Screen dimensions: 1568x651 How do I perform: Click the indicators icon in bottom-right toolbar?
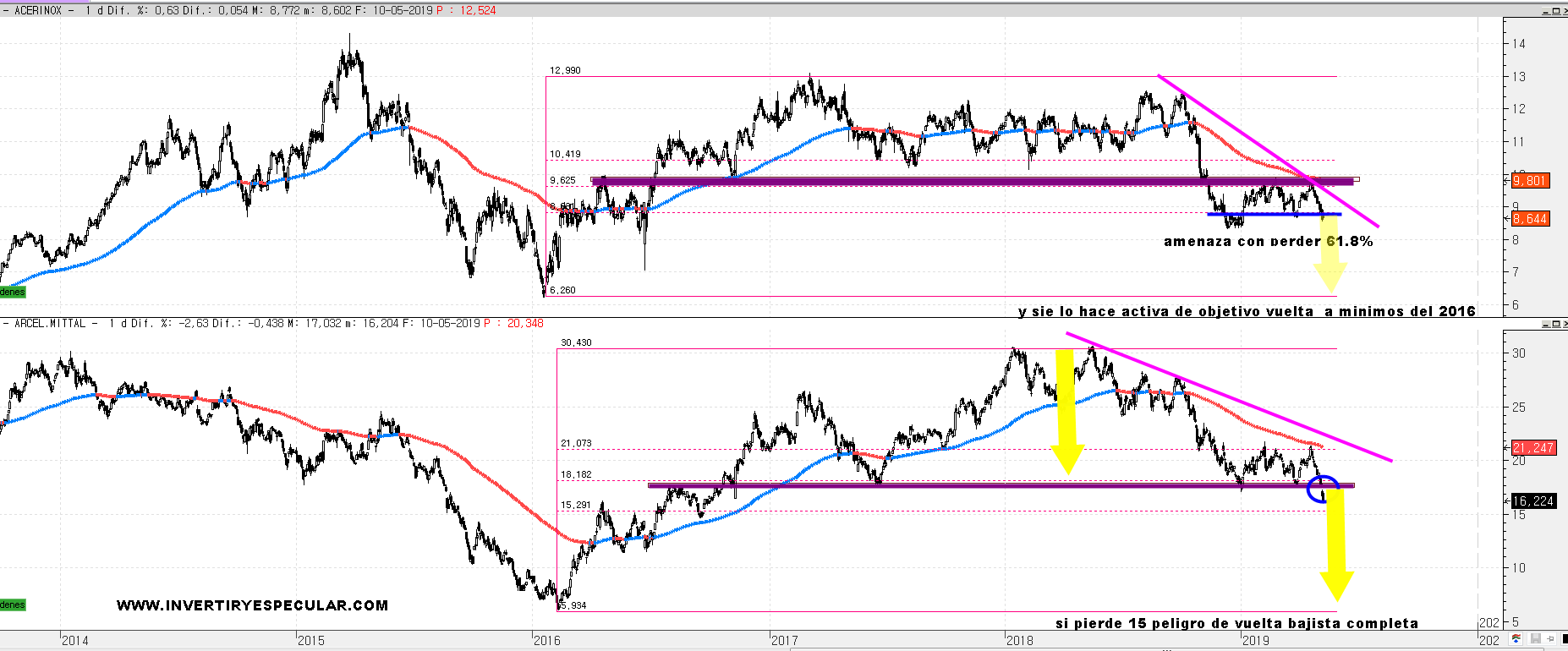tap(1516, 638)
